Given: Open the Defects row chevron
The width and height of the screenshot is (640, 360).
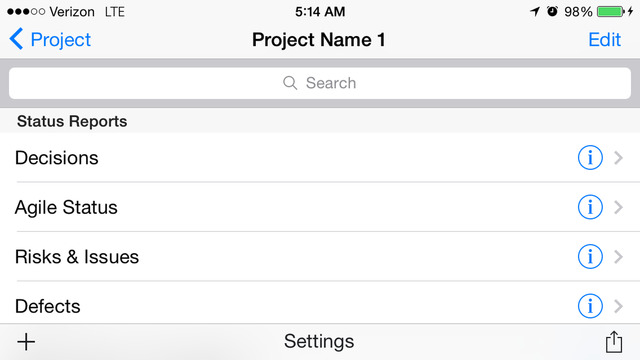Looking at the screenshot, I should [x=619, y=306].
